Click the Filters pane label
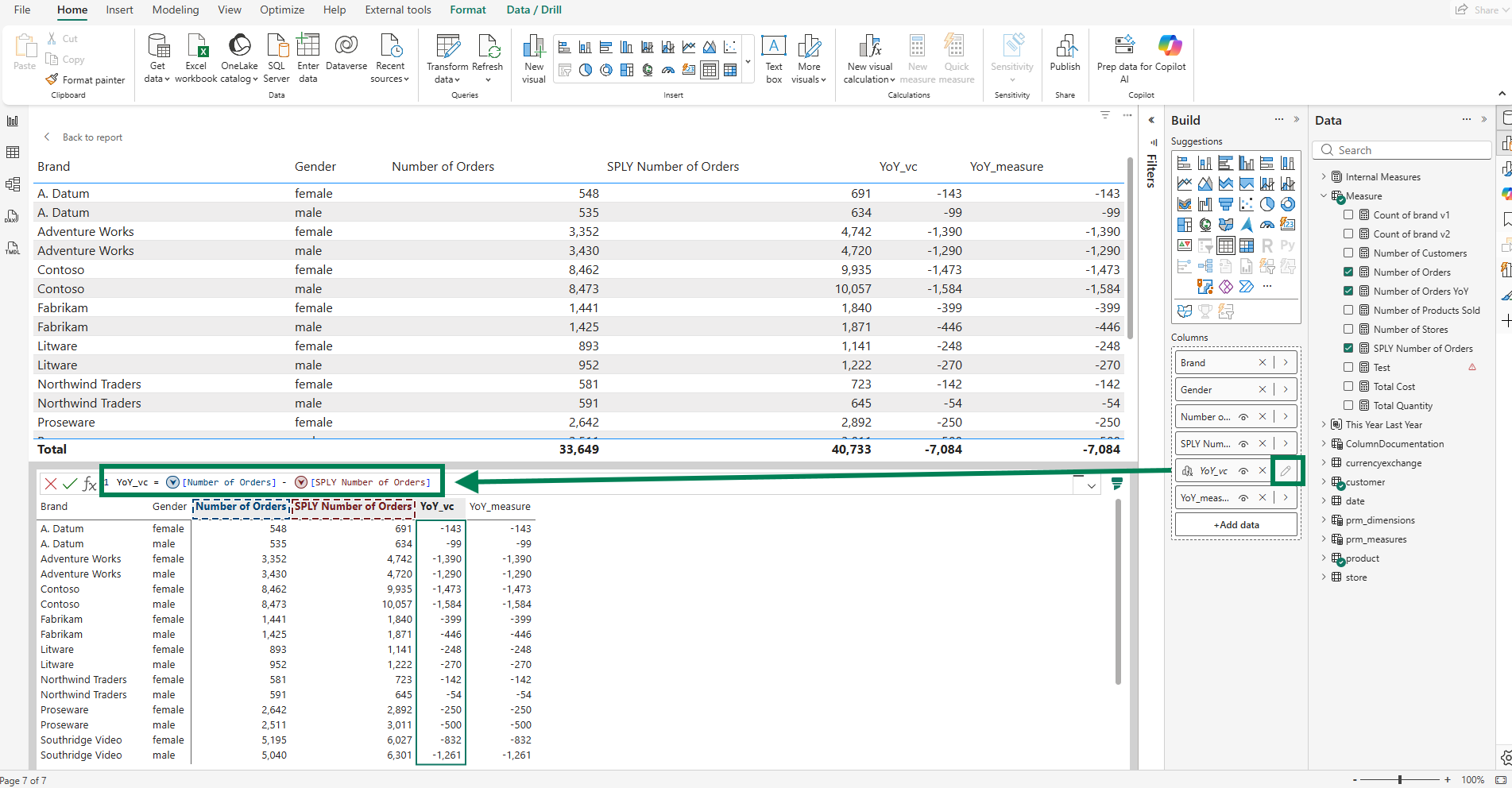The image size is (1512, 788). tap(1151, 171)
